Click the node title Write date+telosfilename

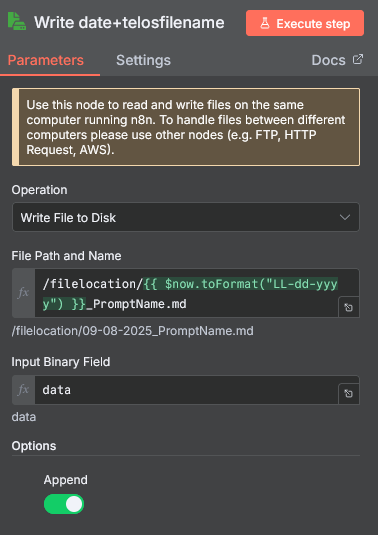[129, 23]
